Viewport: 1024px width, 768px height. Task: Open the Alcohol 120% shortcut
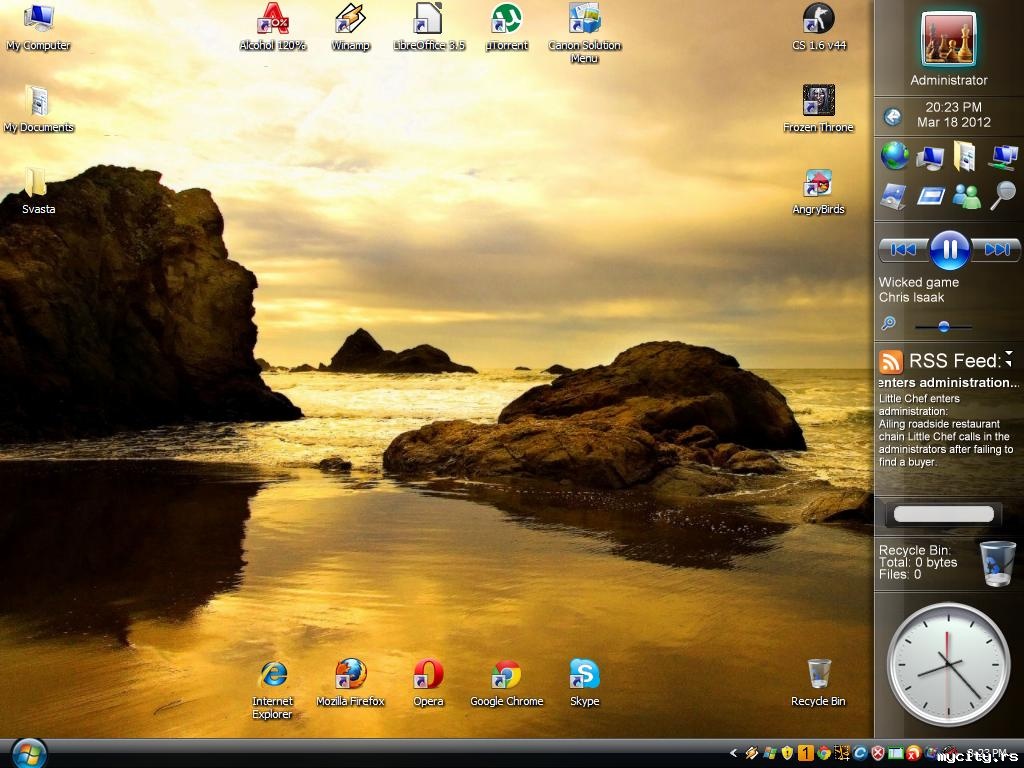click(272, 19)
